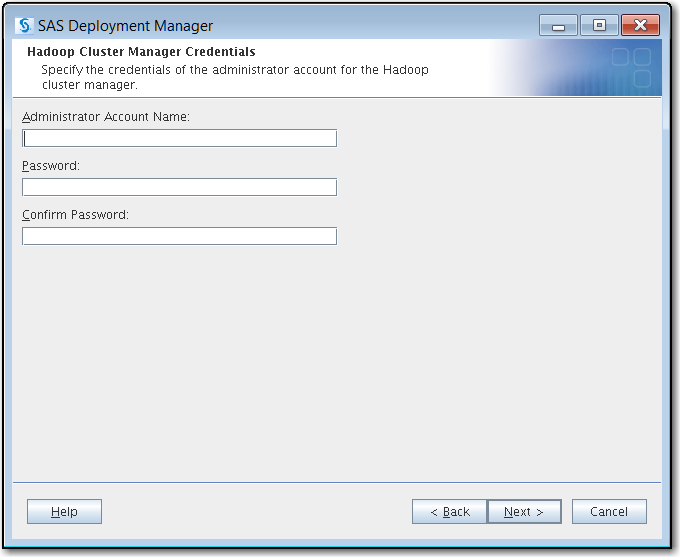Close the SAS Deployment Manager window

tap(640, 25)
